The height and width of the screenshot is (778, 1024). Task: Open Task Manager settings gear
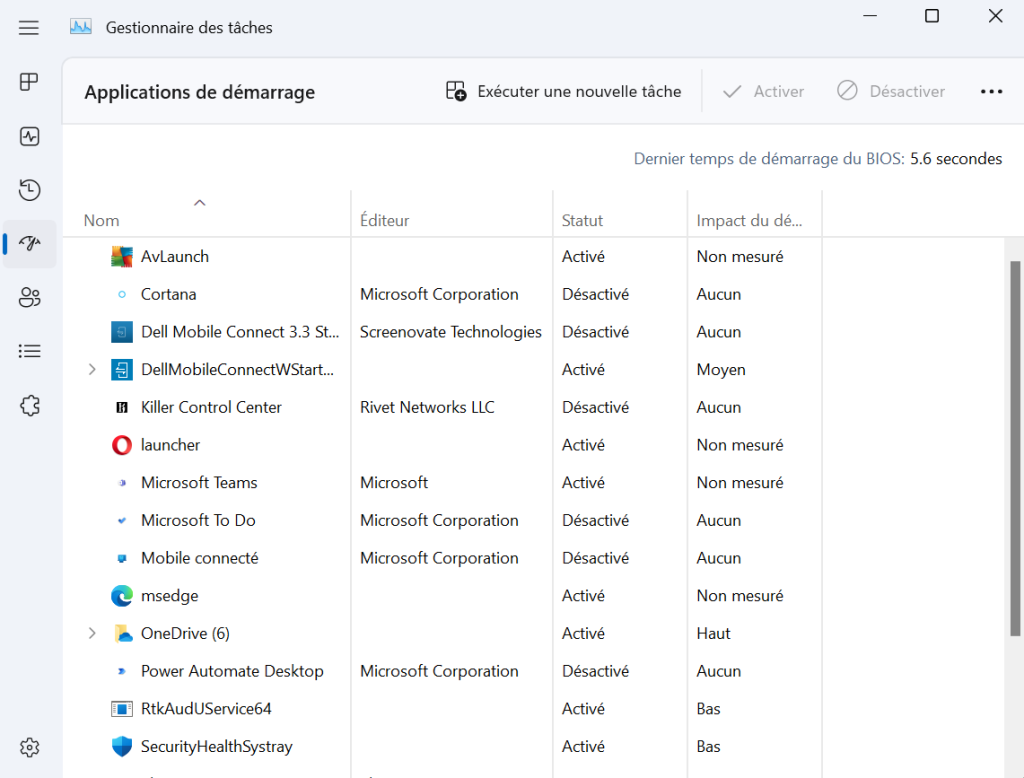coord(29,747)
